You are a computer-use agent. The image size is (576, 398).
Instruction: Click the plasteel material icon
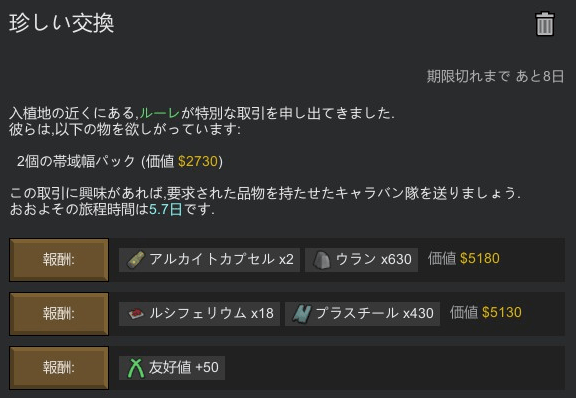click(302, 314)
